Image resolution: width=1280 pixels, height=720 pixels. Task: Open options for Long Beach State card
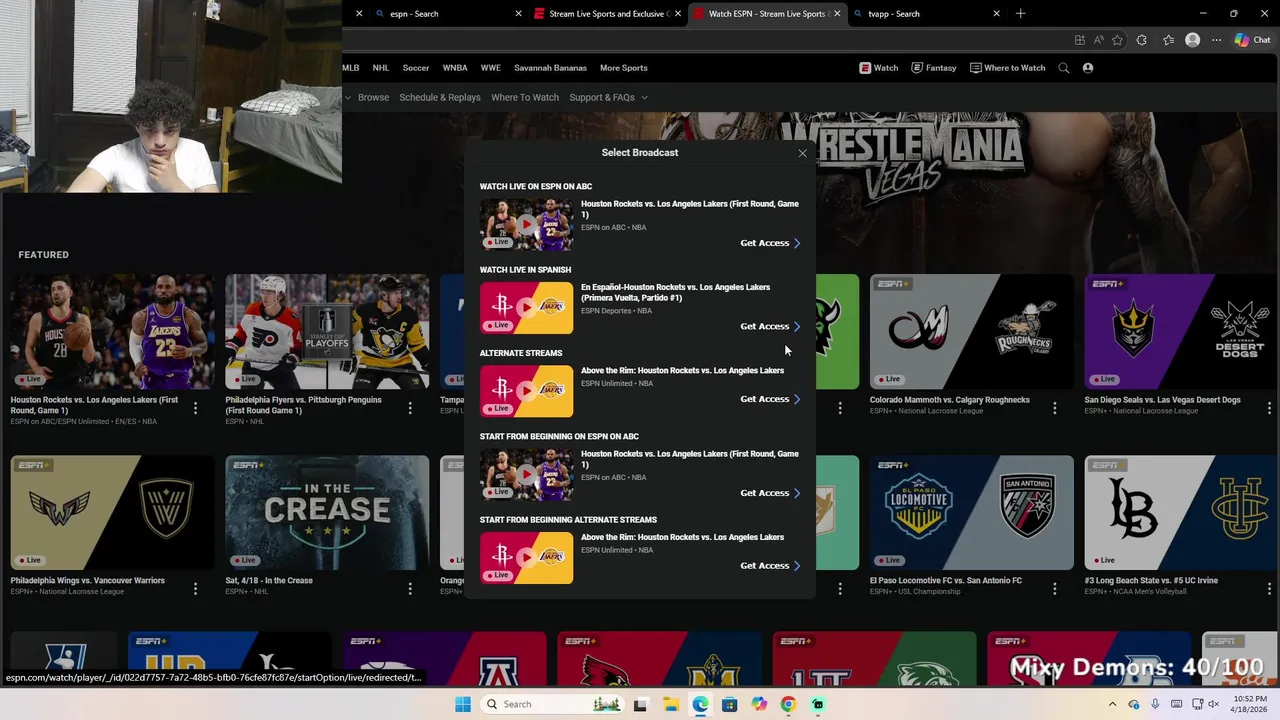1269,589
